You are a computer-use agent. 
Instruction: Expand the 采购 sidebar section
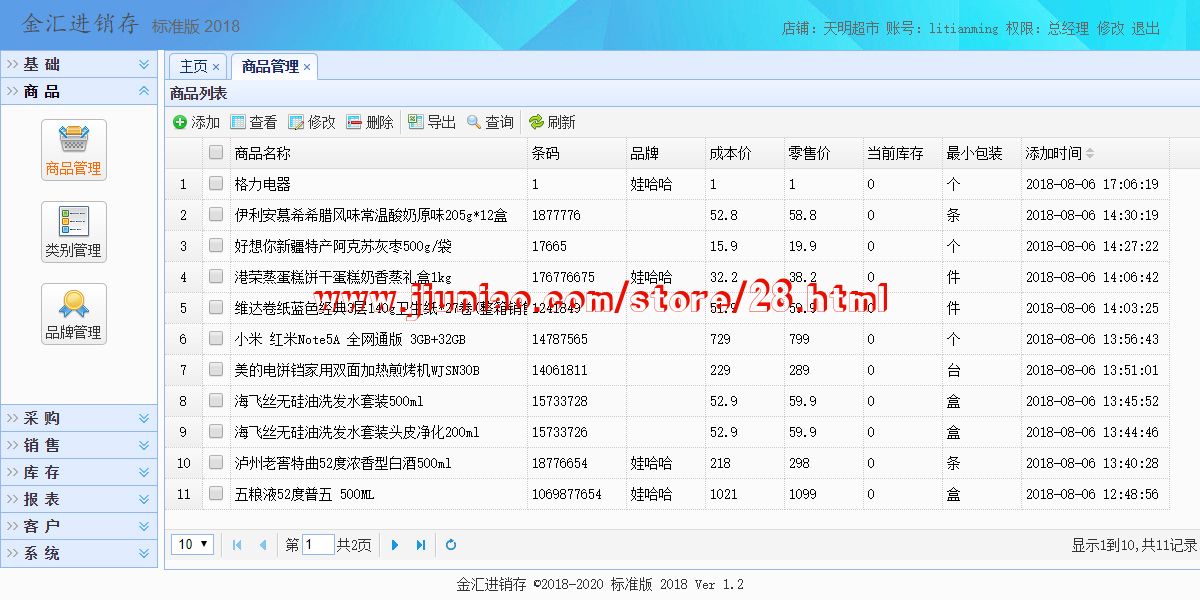pos(79,418)
